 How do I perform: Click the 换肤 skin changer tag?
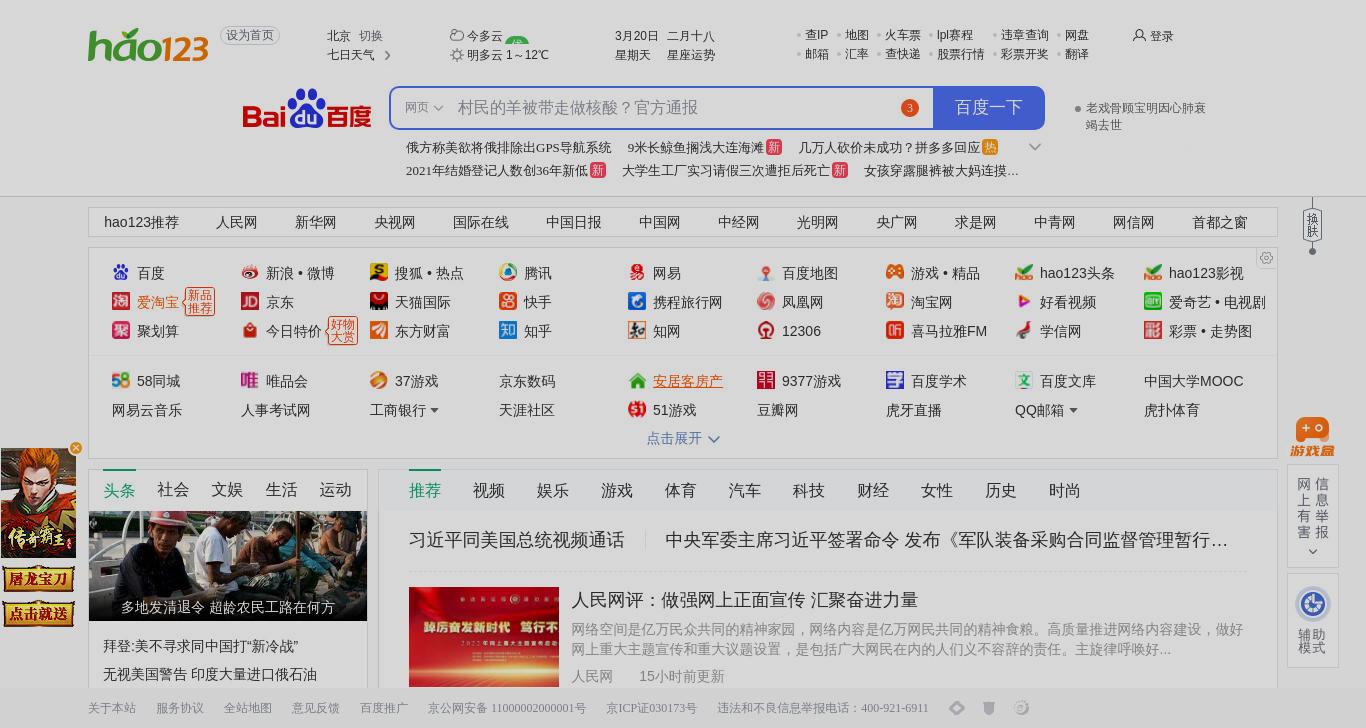coord(1313,225)
